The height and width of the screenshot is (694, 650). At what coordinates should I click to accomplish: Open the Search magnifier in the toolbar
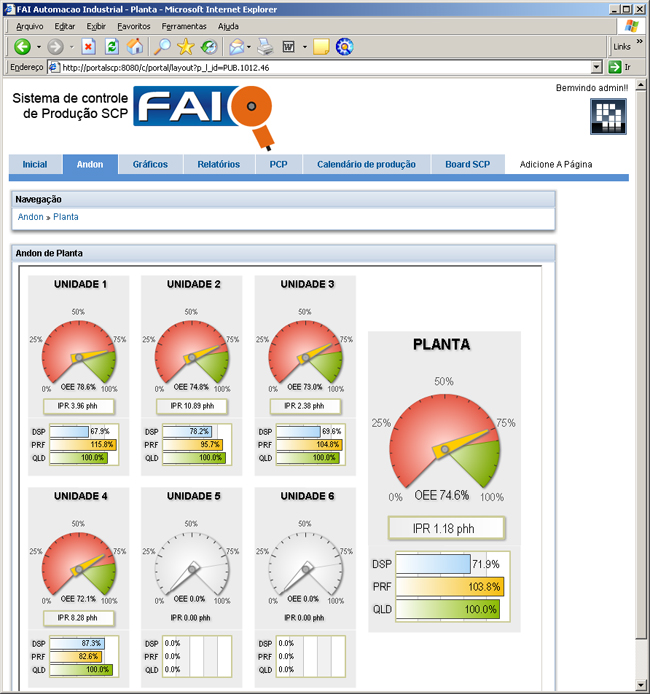(x=162, y=46)
